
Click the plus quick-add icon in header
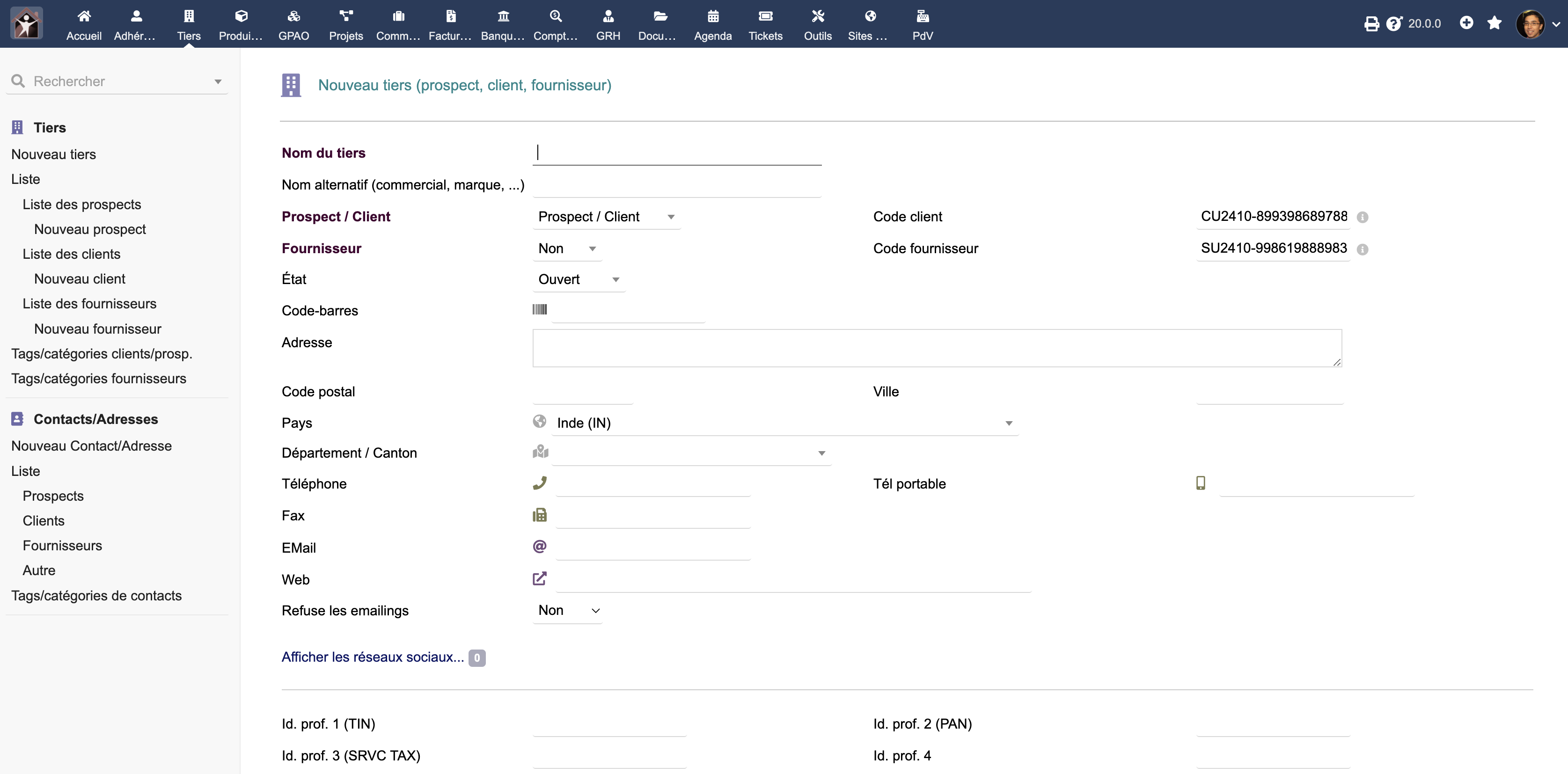[x=1466, y=23]
